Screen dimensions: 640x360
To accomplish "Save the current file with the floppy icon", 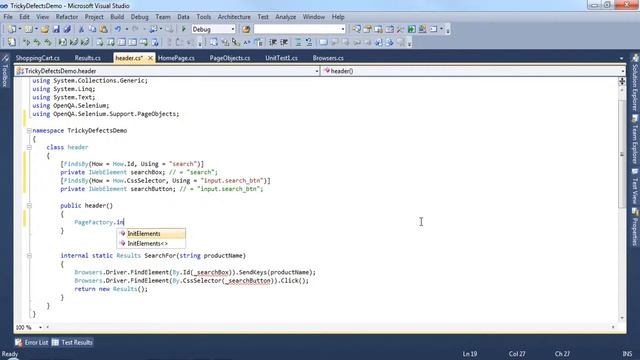I will point(56,29).
